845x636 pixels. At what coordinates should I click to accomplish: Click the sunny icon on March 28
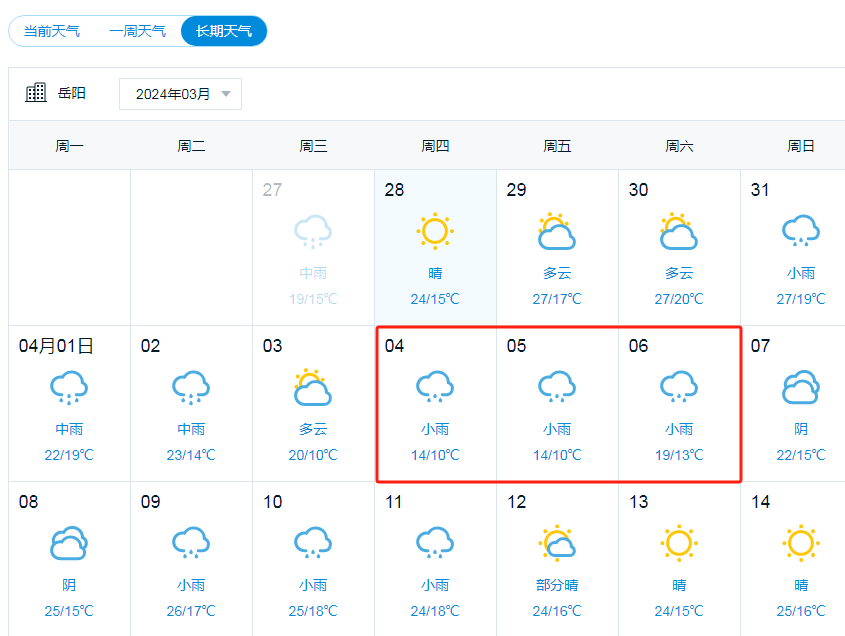pyautogui.click(x=435, y=232)
